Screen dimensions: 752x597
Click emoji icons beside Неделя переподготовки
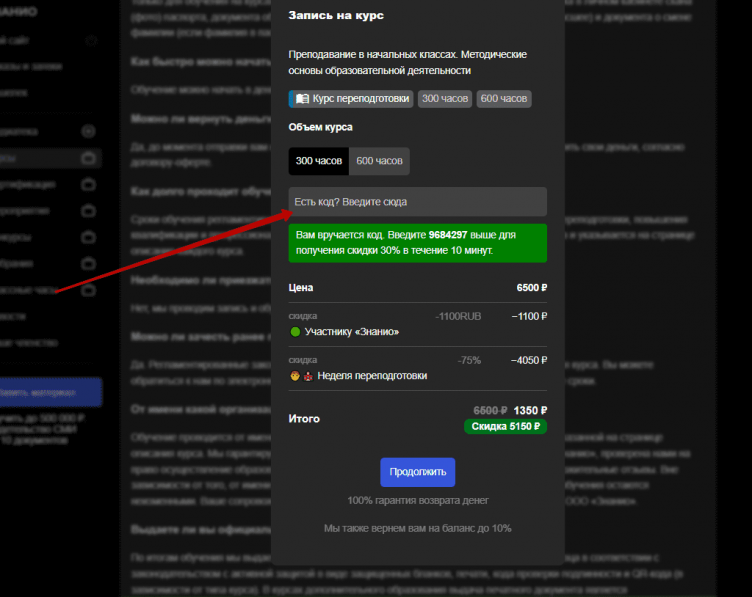[x=301, y=375]
